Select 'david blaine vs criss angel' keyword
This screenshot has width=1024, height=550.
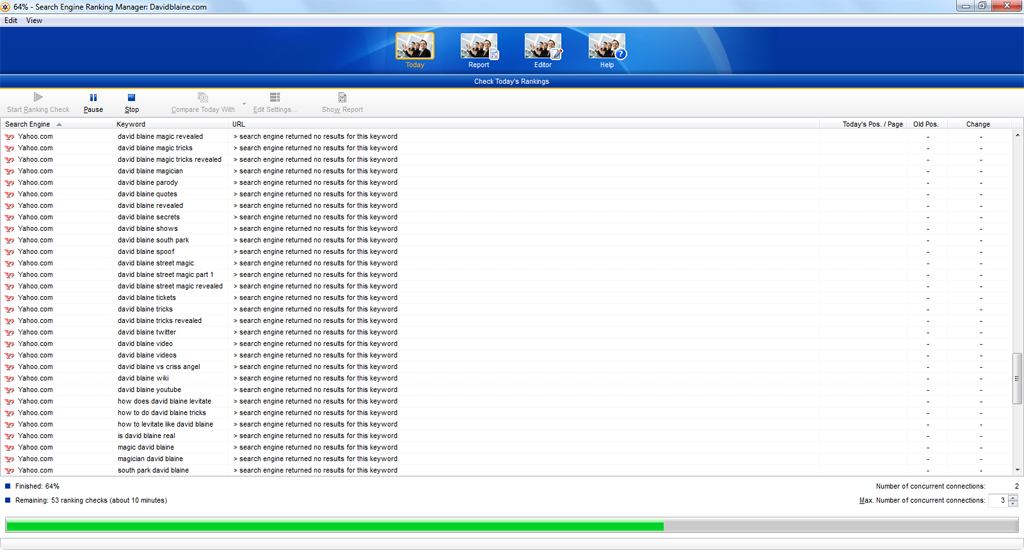[x=159, y=367]
